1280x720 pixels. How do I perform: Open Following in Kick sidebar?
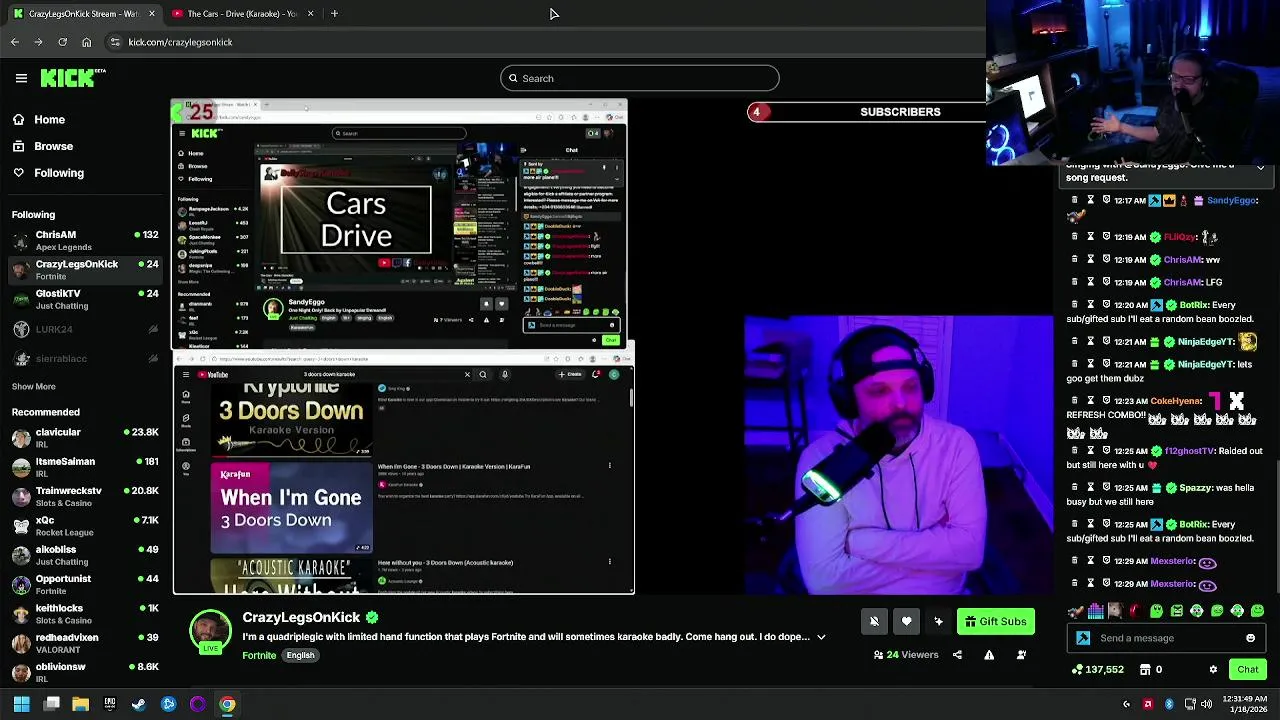pos(48,173)
